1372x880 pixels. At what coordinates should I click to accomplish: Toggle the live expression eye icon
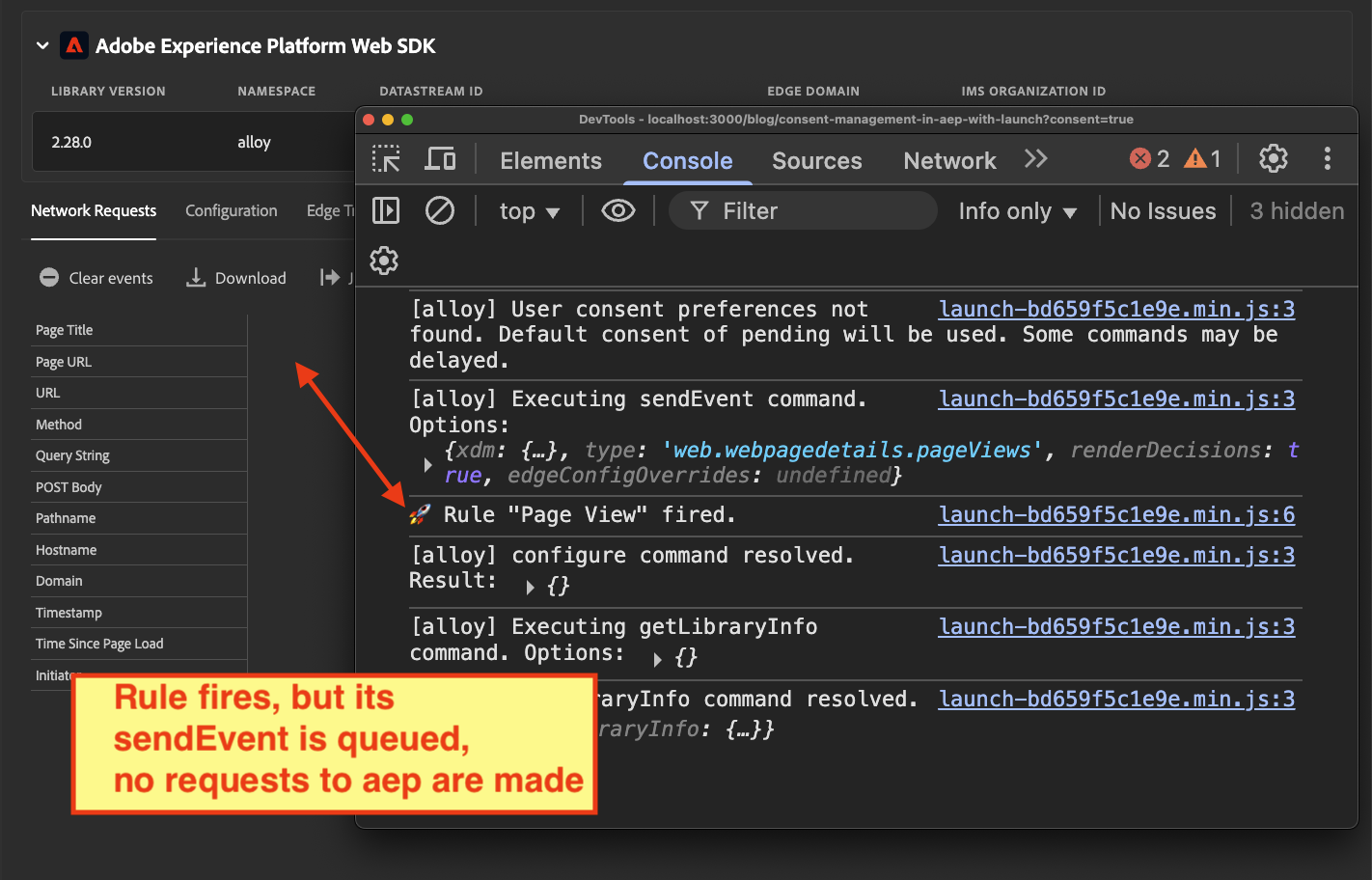pos(618,210)
